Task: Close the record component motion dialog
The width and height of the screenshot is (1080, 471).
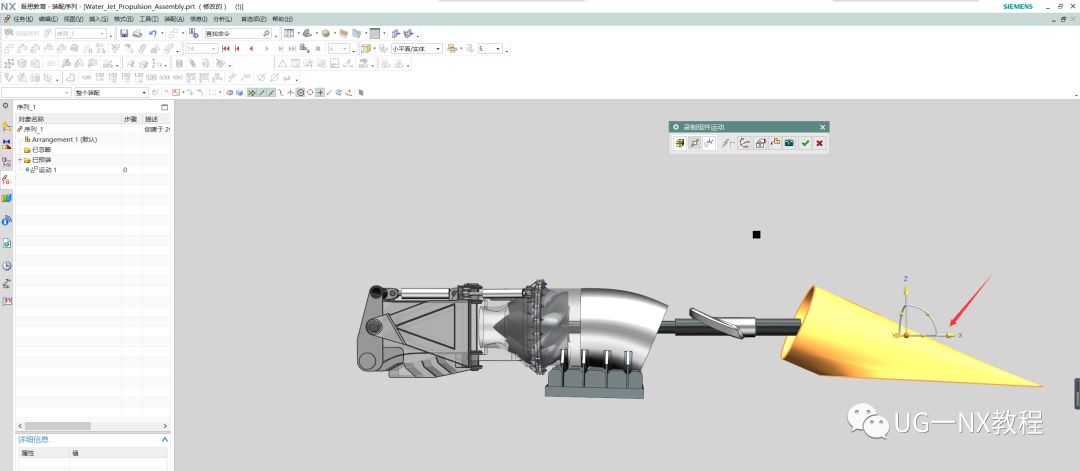Action: [822, 127]
